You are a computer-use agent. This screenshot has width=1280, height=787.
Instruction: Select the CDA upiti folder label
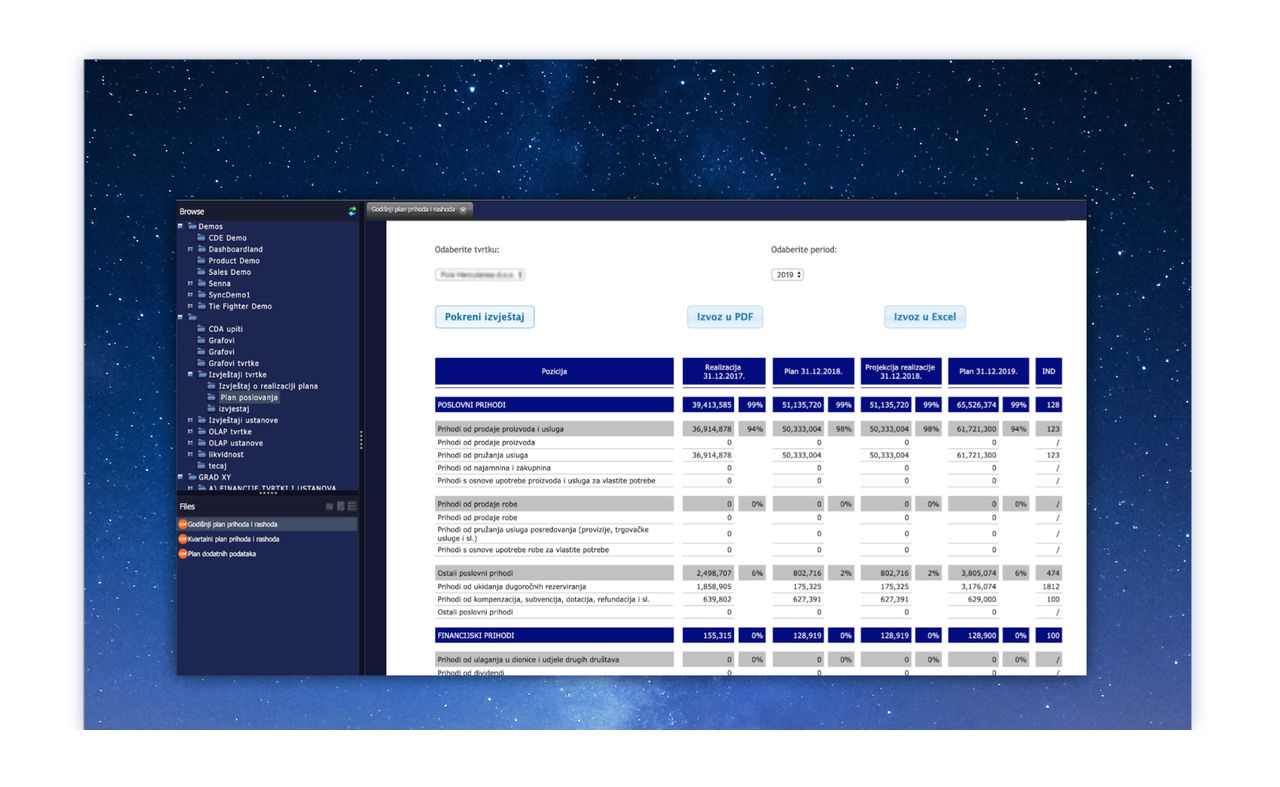(226, 329)
